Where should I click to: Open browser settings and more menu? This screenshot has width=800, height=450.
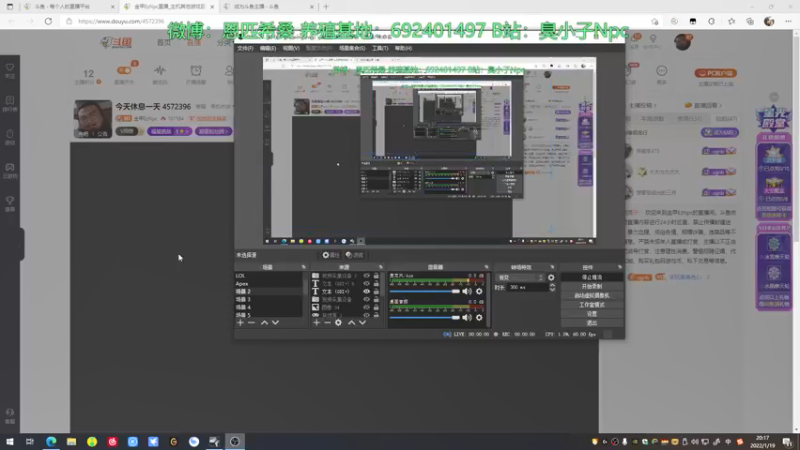point(788,21)
